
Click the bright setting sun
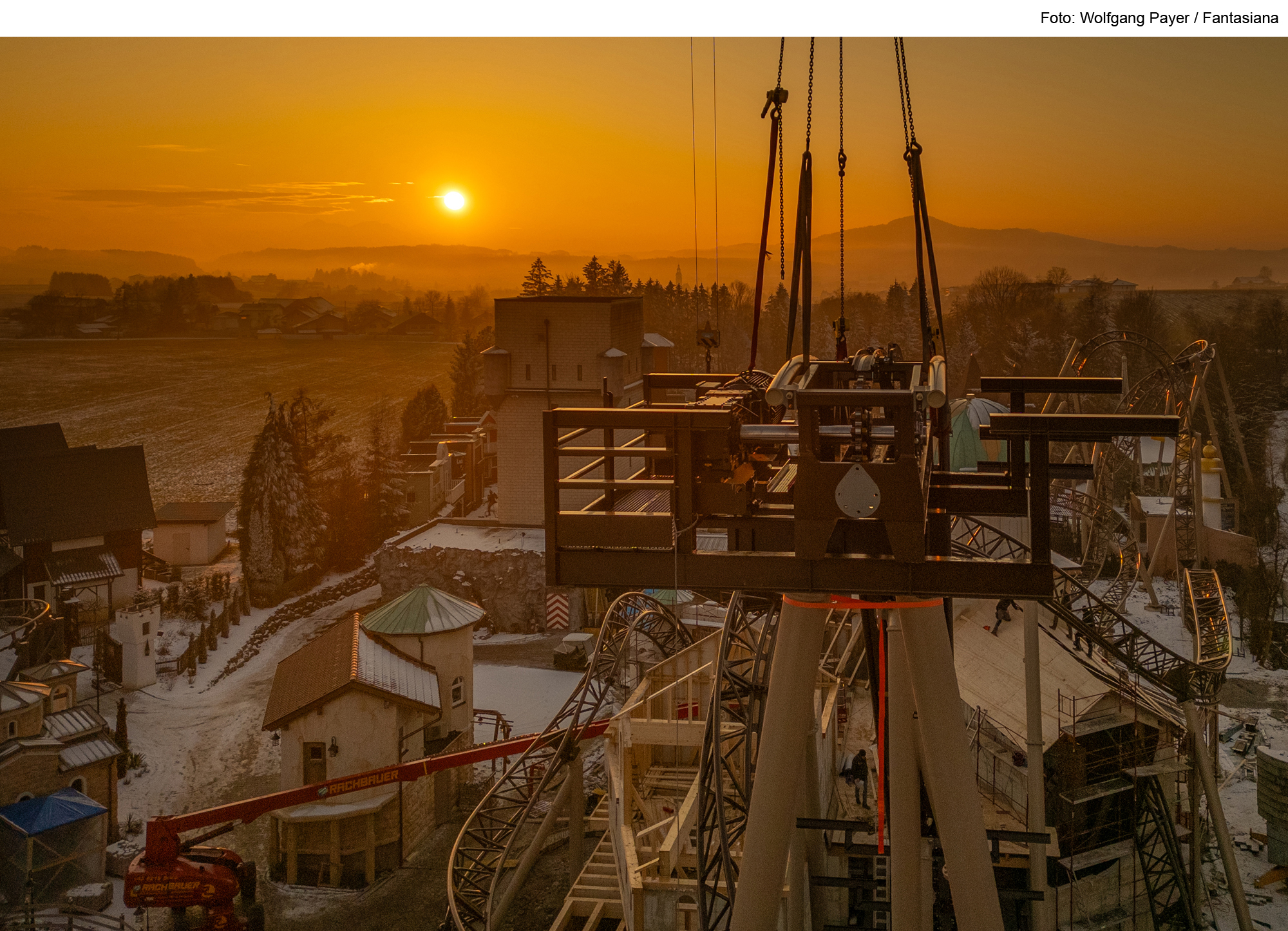coord(454,200)
